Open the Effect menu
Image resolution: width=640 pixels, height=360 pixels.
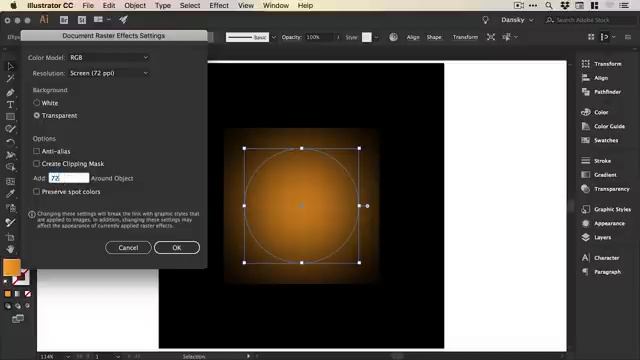pos(219,5)
